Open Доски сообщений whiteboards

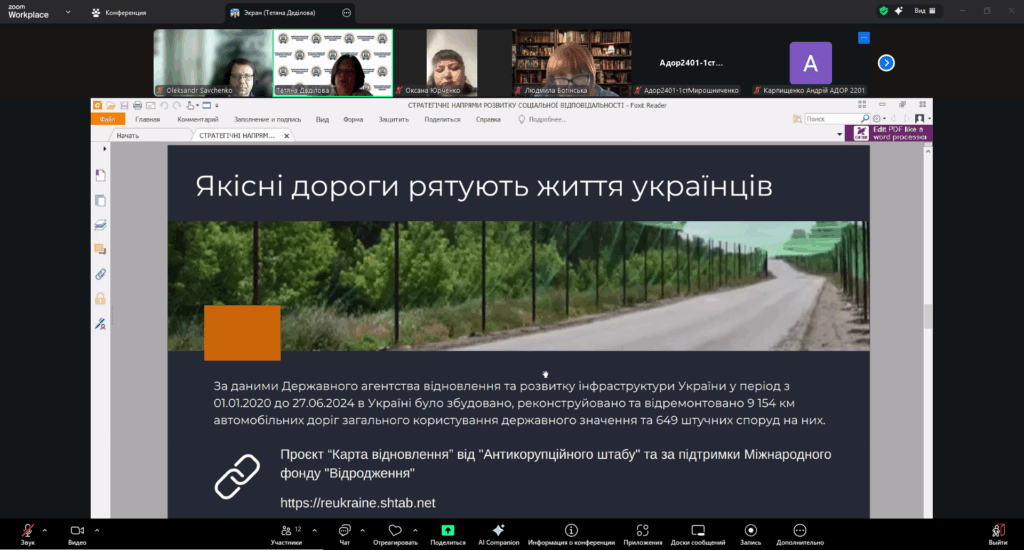point(698,531)
